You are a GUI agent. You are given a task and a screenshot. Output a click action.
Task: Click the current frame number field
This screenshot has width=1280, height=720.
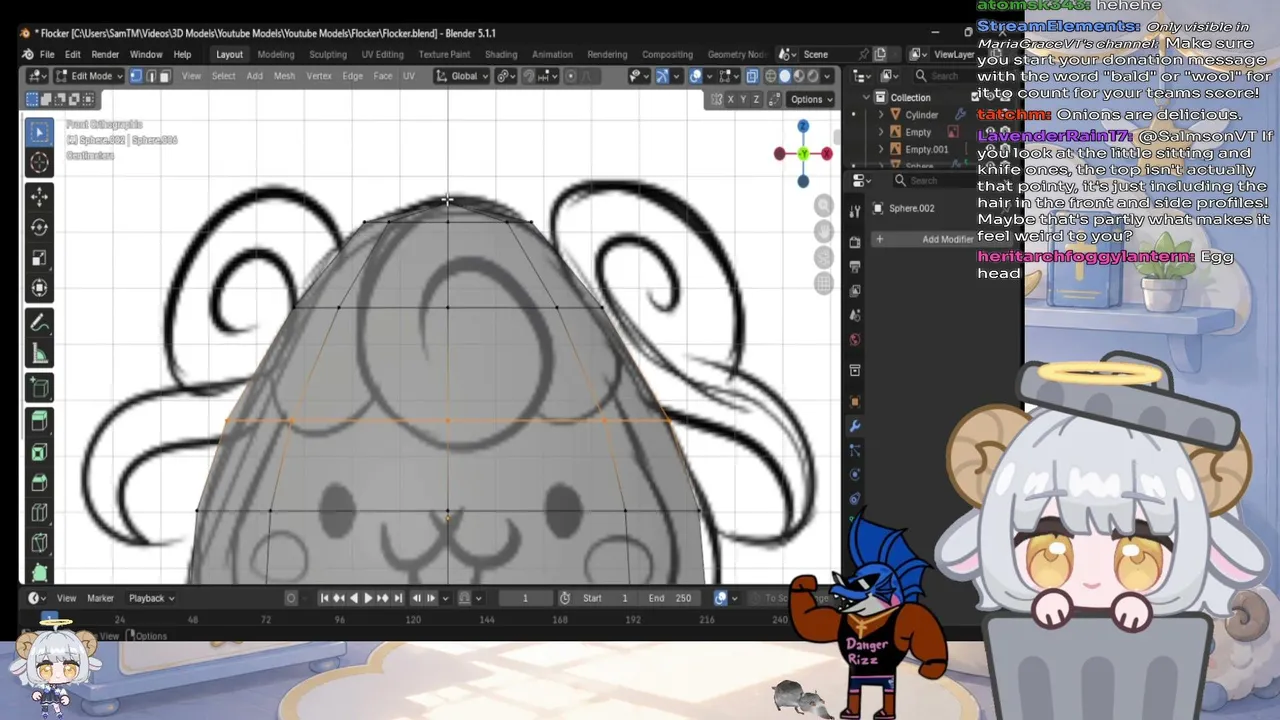(525, 598)
